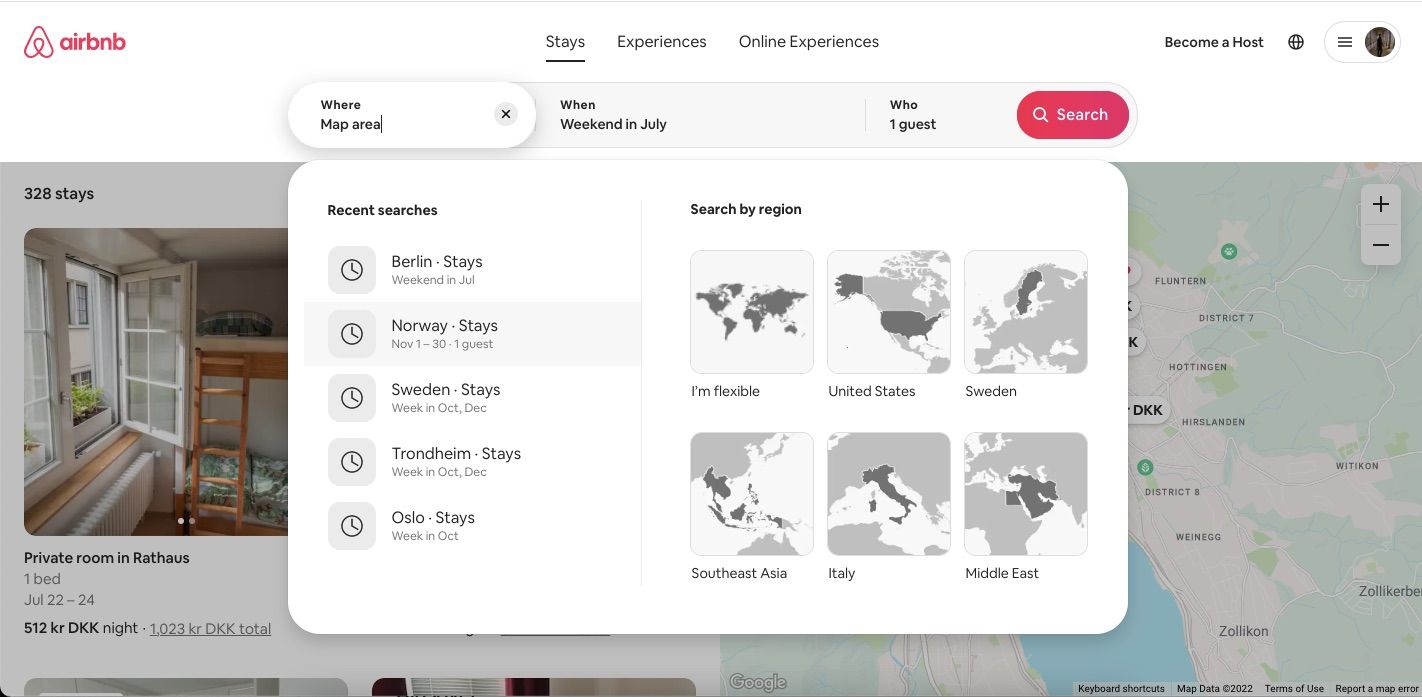Click the Become a Host link
Image resolution: width=1422 pixels, height=697 pixels.
click(1213, 42)
